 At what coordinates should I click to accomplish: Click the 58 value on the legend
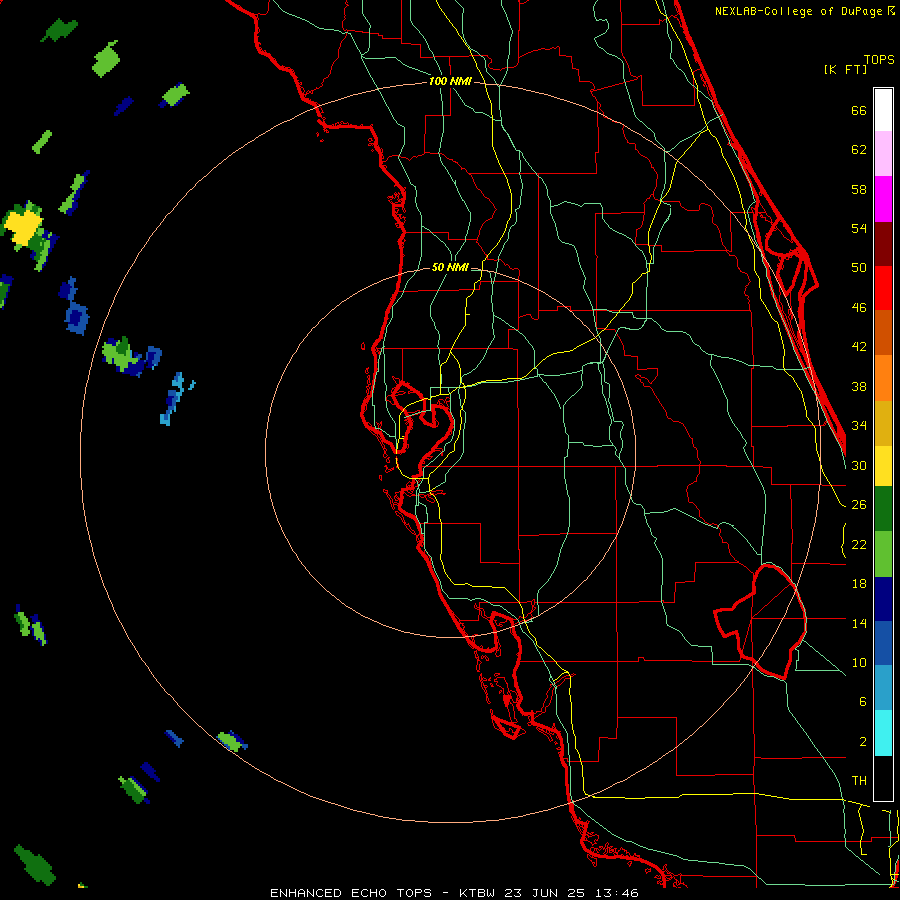point(859,189)
